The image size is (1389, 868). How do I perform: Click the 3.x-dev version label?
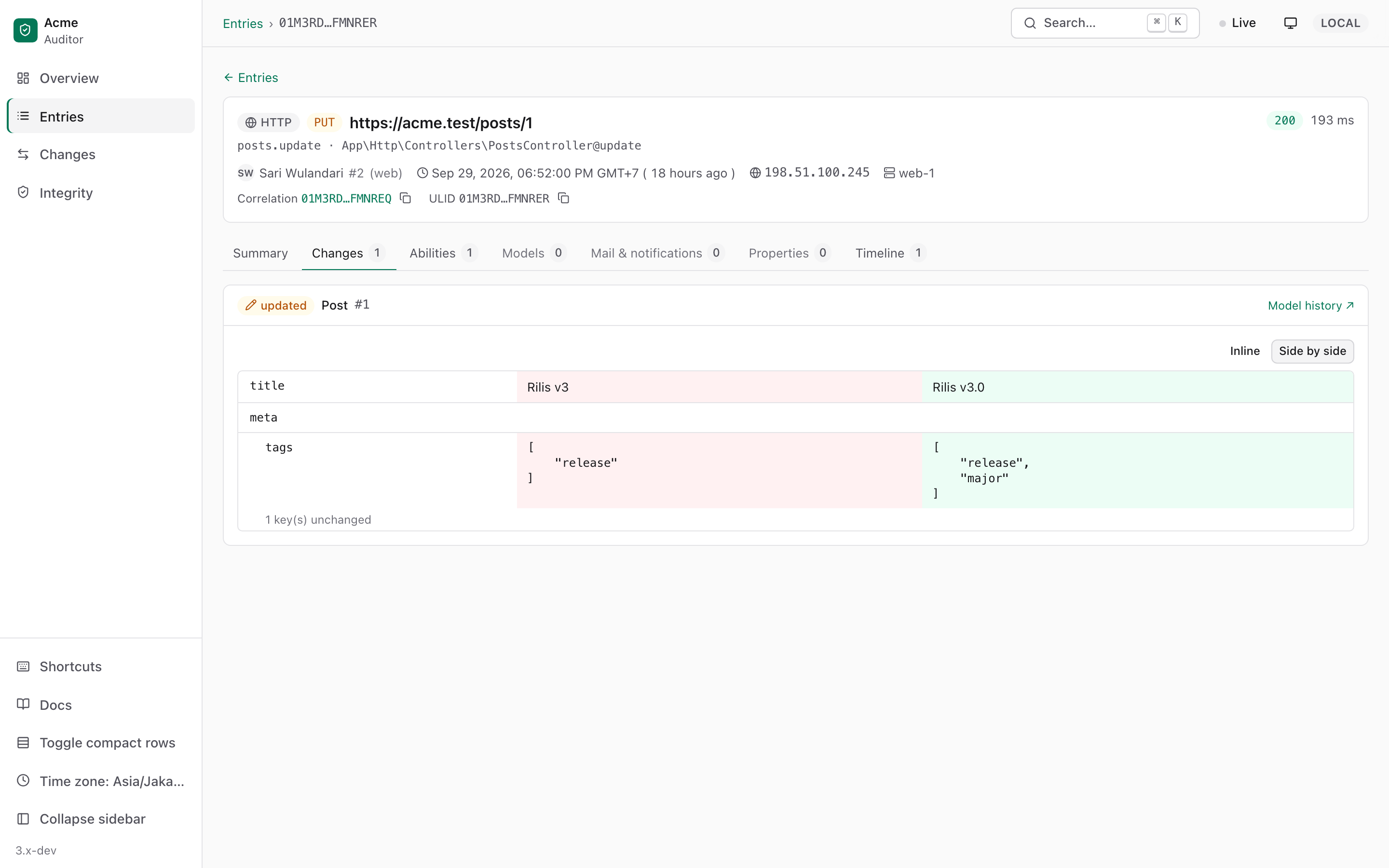(36, 850)
